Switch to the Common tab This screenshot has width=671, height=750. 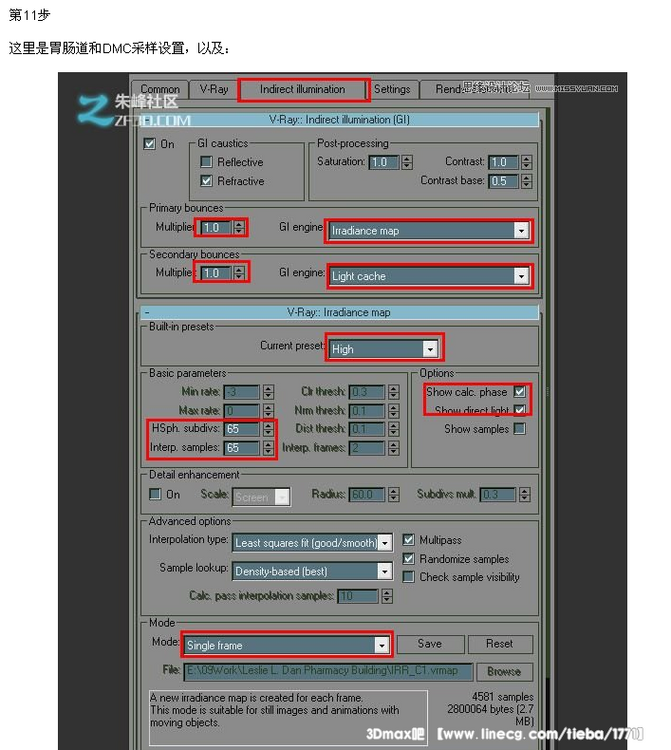point(160,89)
